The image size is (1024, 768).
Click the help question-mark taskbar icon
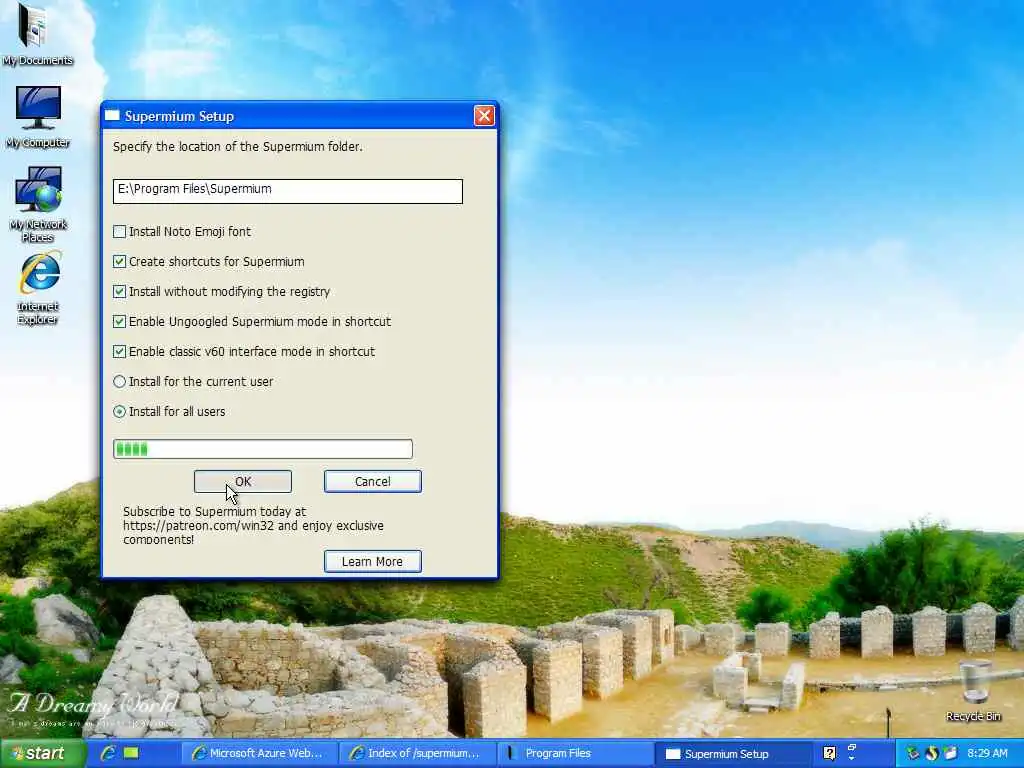point(829,754)
